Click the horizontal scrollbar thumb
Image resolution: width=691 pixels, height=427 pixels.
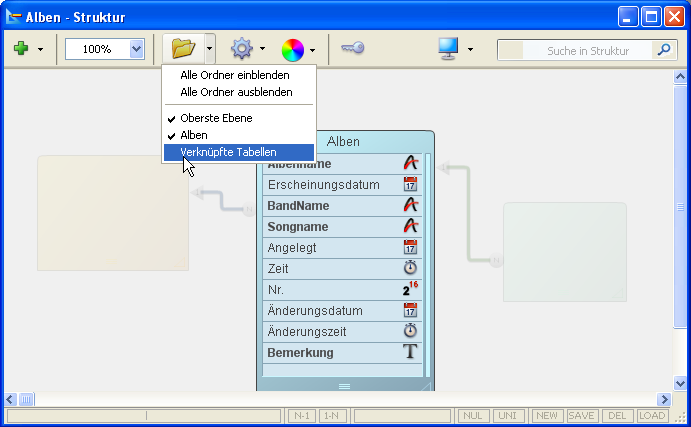pos(26,400)
